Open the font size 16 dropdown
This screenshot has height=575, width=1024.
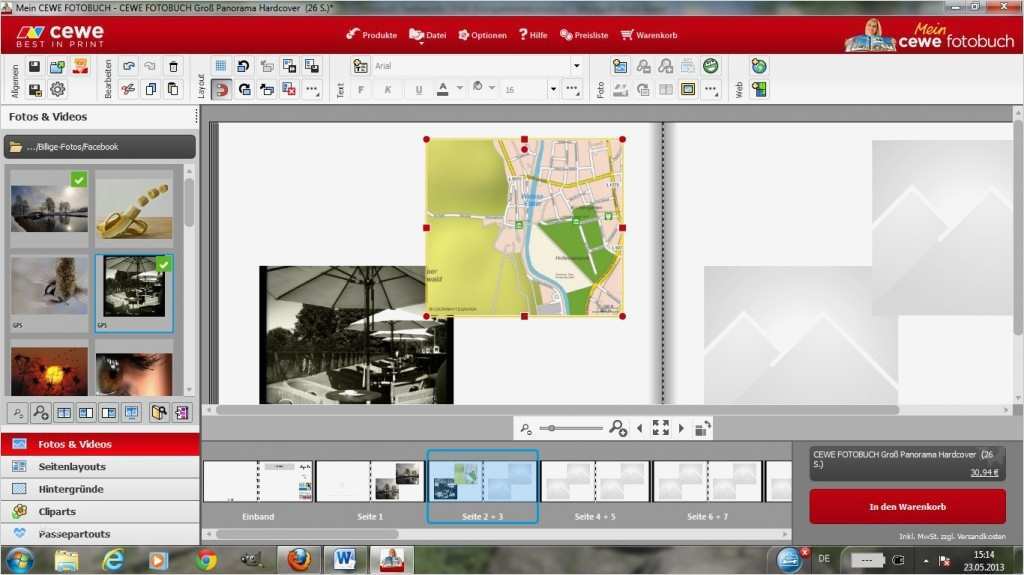[552, 89]
